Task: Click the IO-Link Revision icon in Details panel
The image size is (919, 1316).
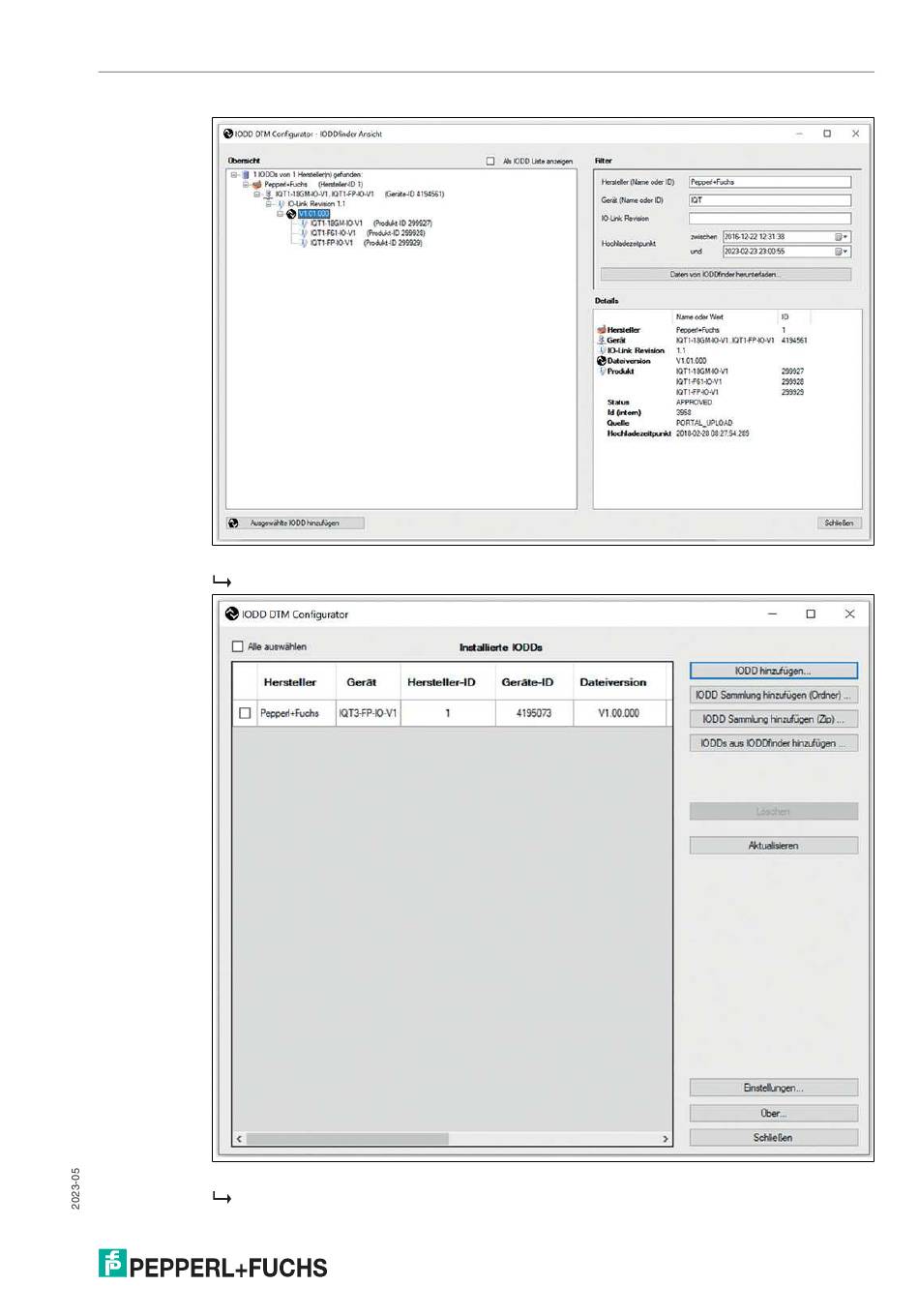Action: [602, 350]
